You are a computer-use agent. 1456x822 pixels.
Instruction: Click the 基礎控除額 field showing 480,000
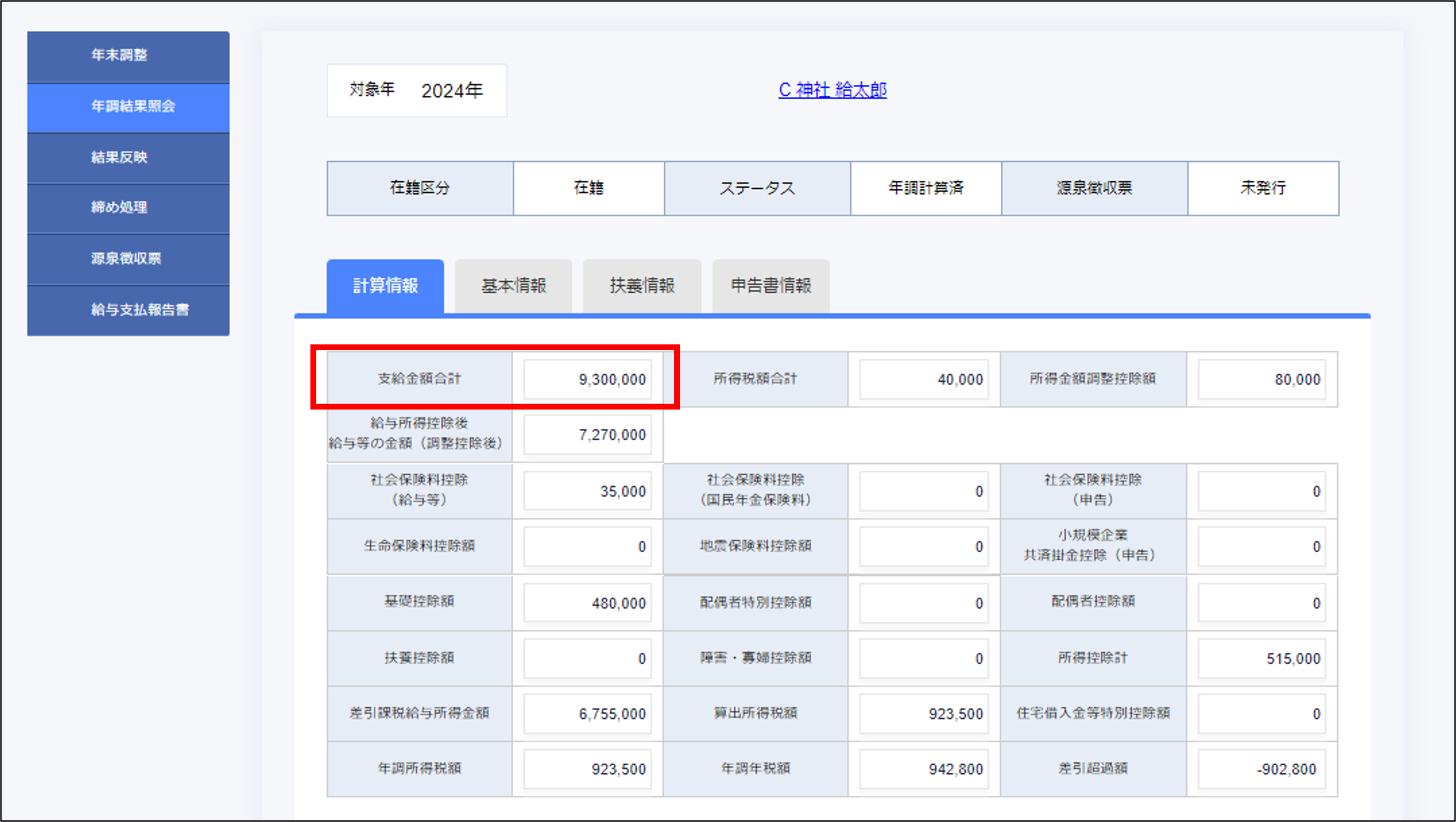click(587, 603)
